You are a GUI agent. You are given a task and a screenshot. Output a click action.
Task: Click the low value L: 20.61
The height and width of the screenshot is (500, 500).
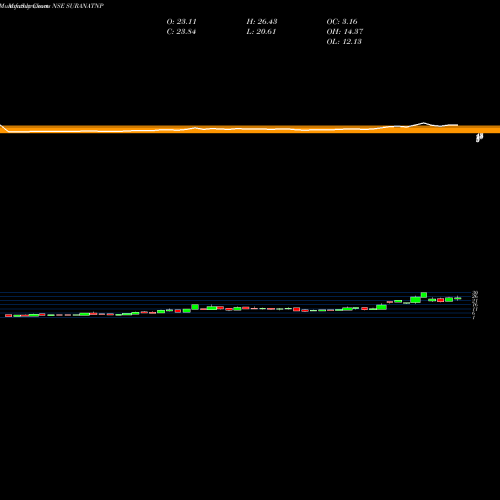[x=261, y=31]
